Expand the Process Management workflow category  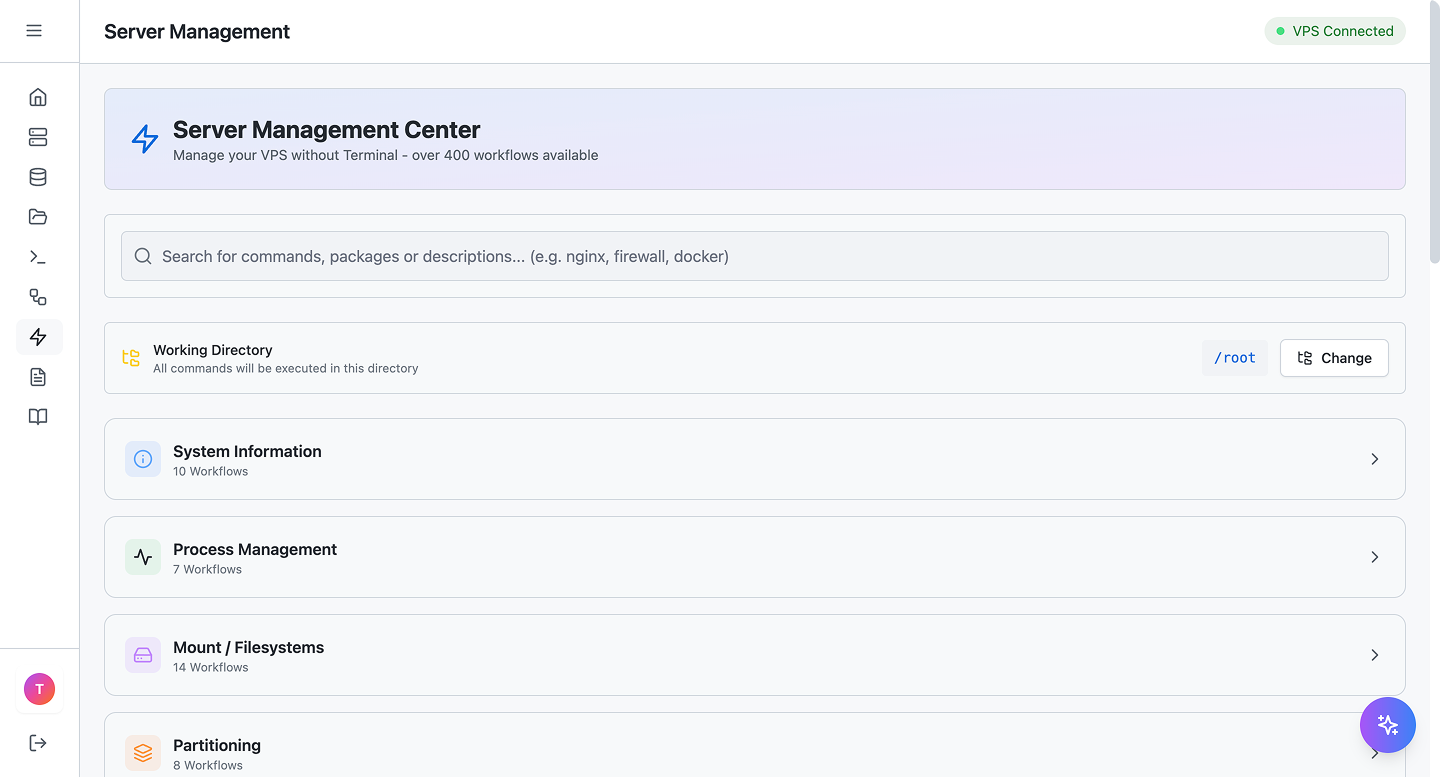click(x=754, y=557)
